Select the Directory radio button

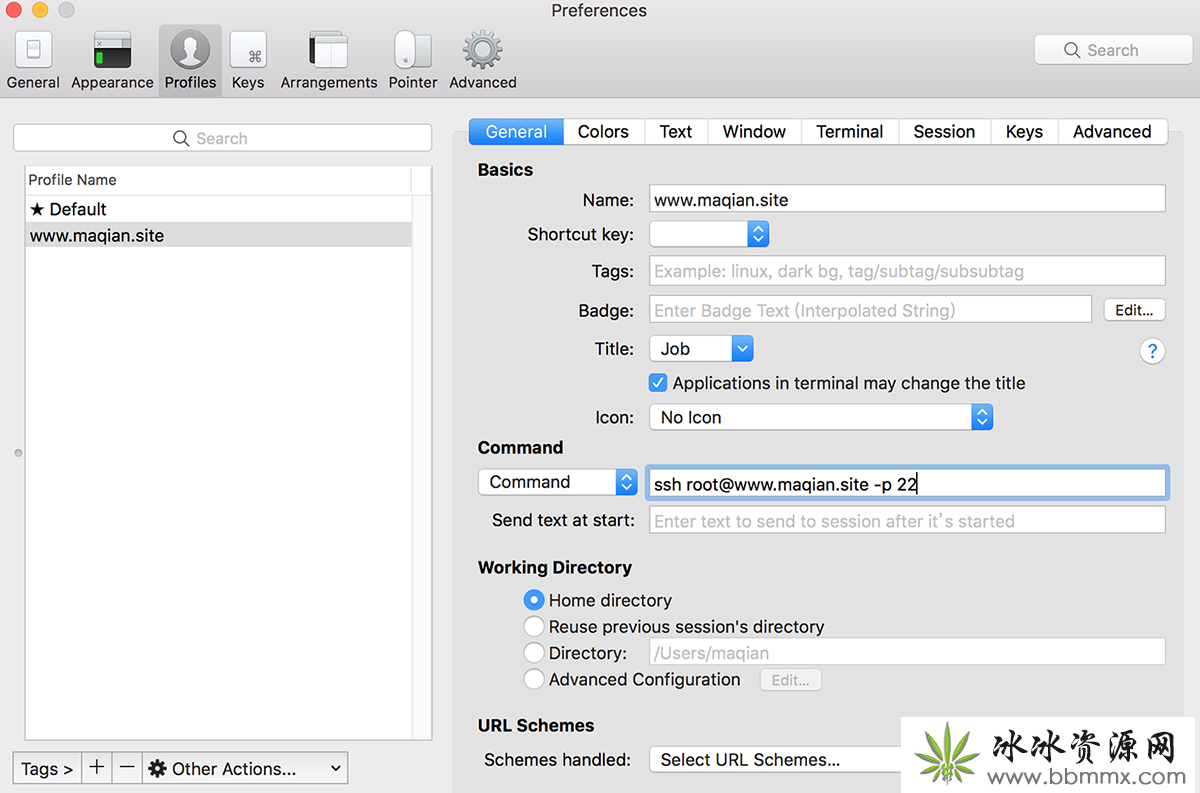pyautogui.click(x=534, y=653)
